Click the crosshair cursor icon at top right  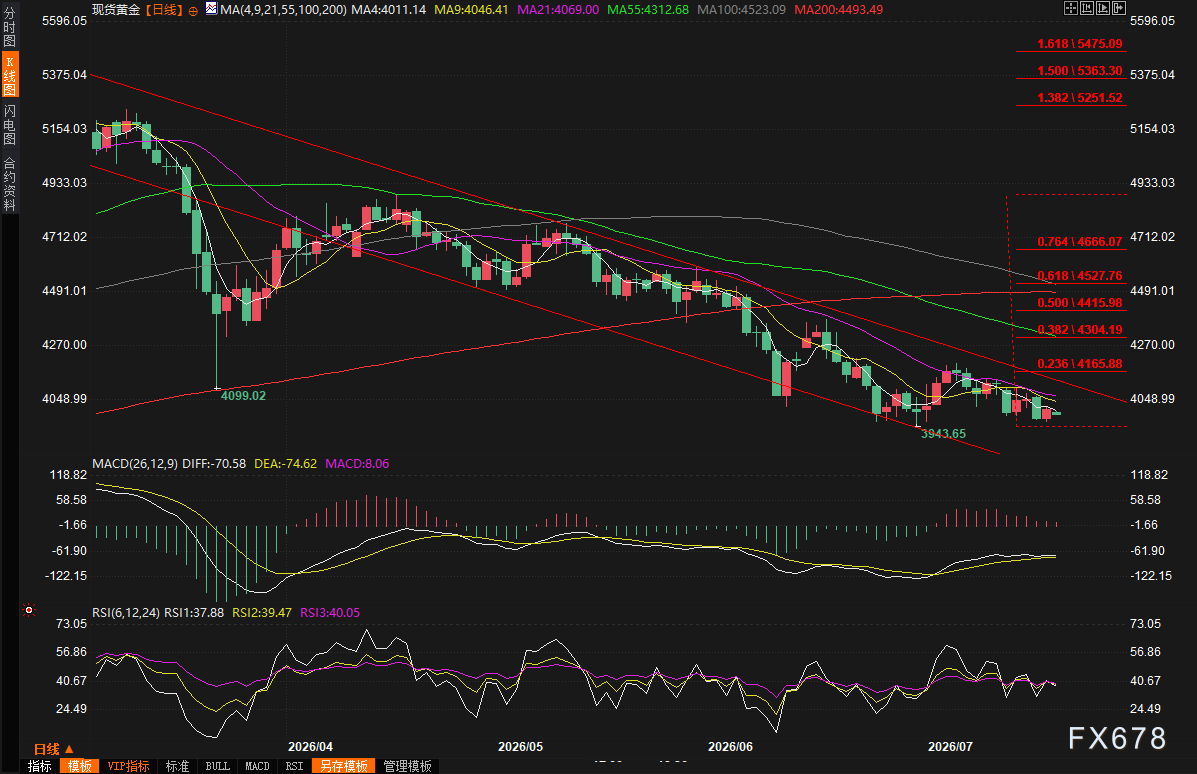[x=1071, y=8]
